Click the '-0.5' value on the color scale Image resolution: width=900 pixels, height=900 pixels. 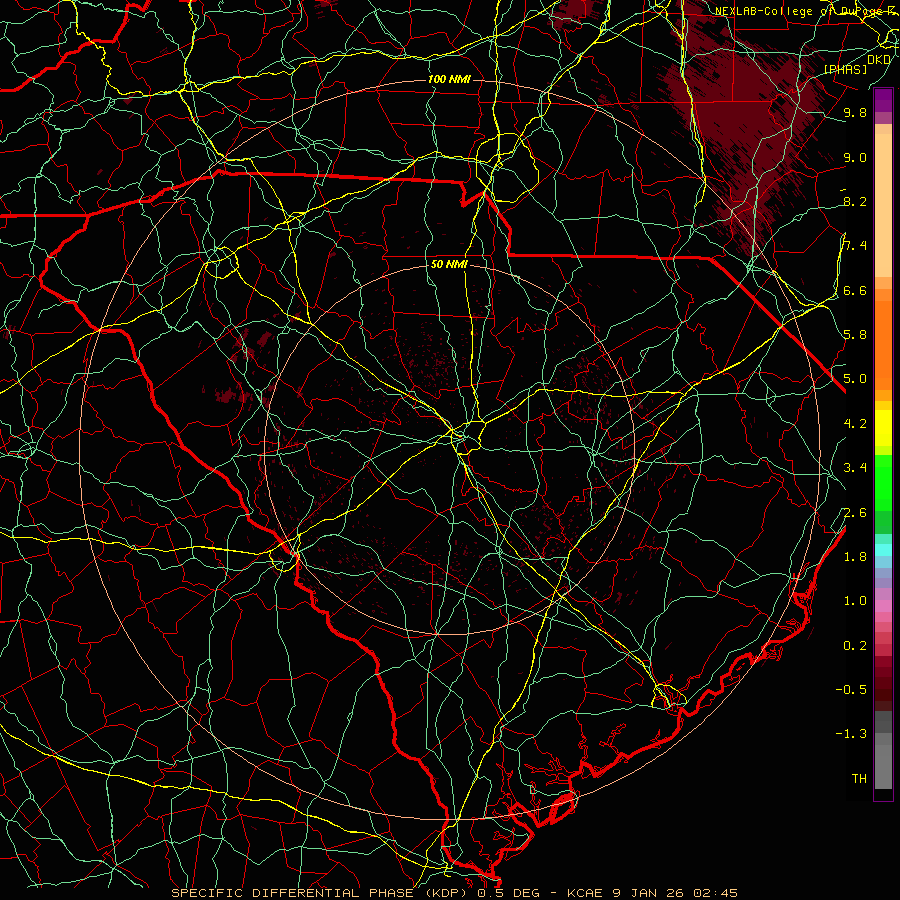[851, 690]
